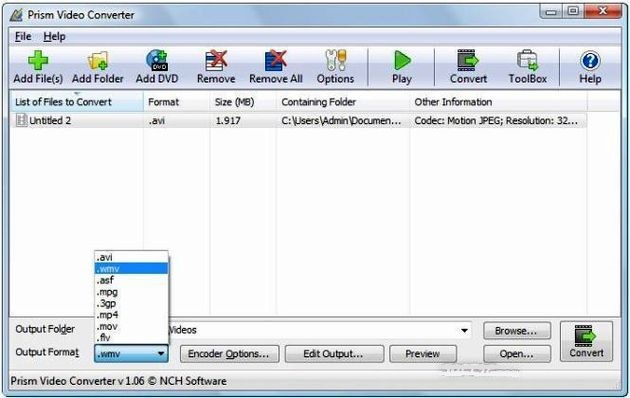This screenshot has width=630, height=398.
Task: Click the Preview button
Action: [423, 354]
